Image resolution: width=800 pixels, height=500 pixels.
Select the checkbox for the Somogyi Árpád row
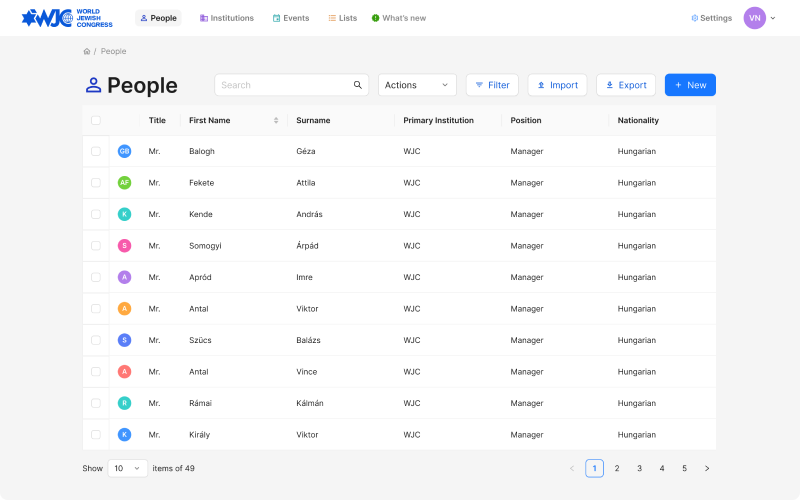pos(96,246)
